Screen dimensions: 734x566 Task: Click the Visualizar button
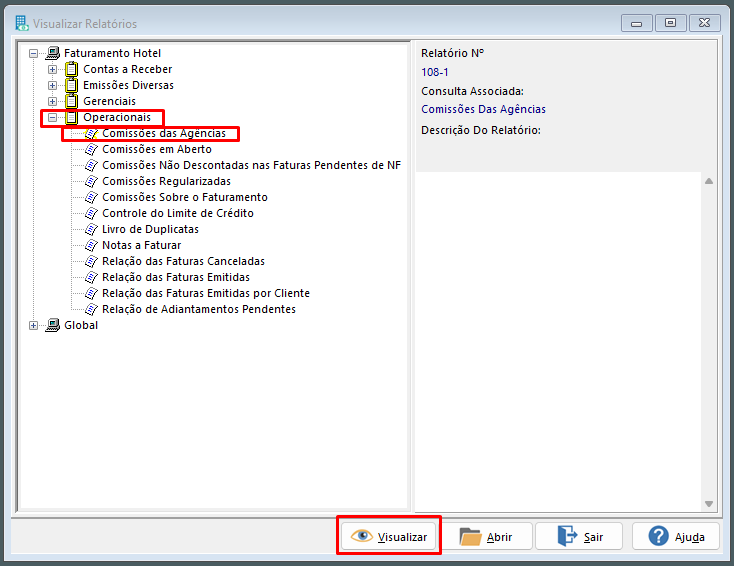pos(389,536)
